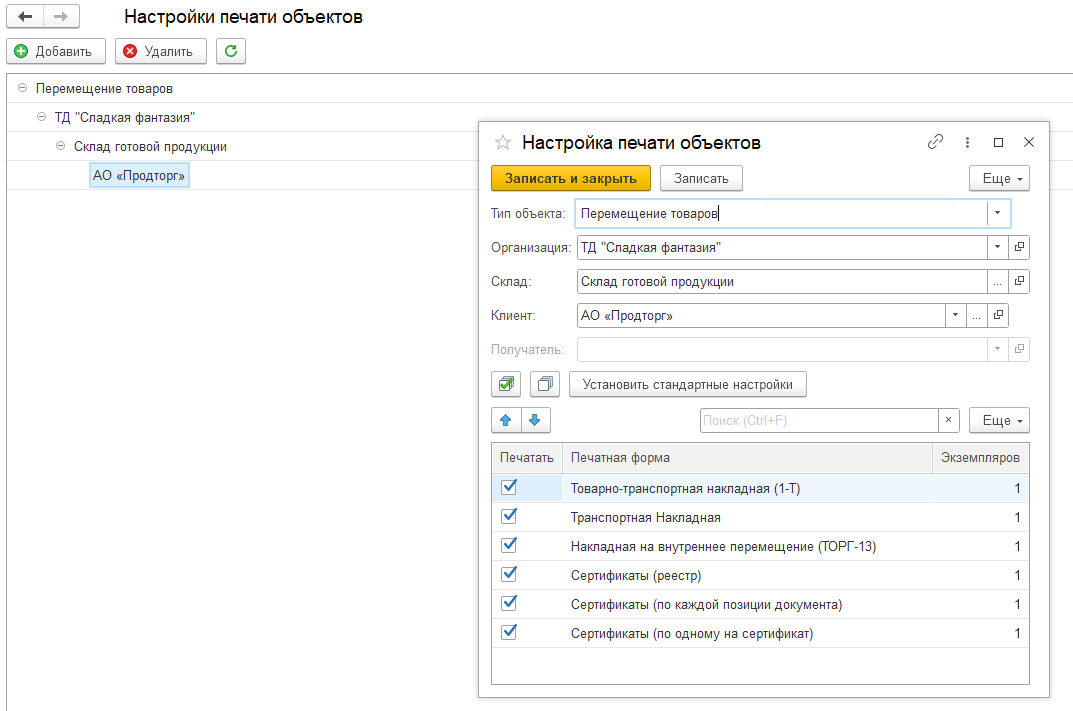Click into the Поиск (Ctrl+F) search field

(x=818, y=420)
